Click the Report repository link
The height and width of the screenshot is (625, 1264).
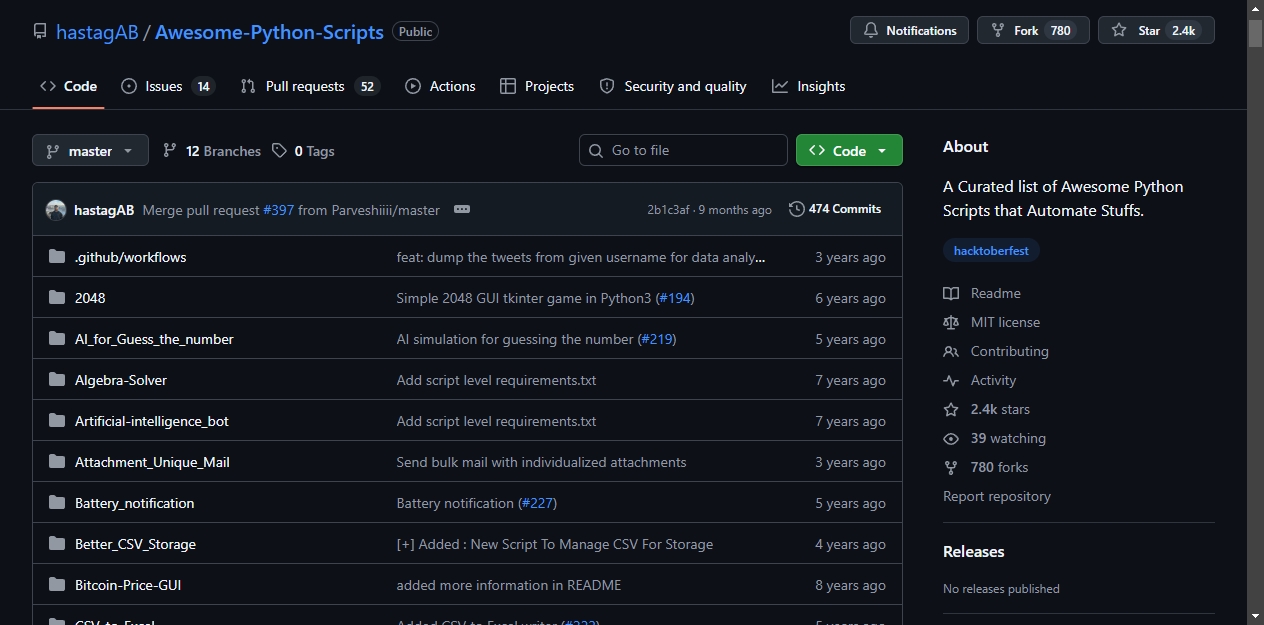(x=997, y=496)
